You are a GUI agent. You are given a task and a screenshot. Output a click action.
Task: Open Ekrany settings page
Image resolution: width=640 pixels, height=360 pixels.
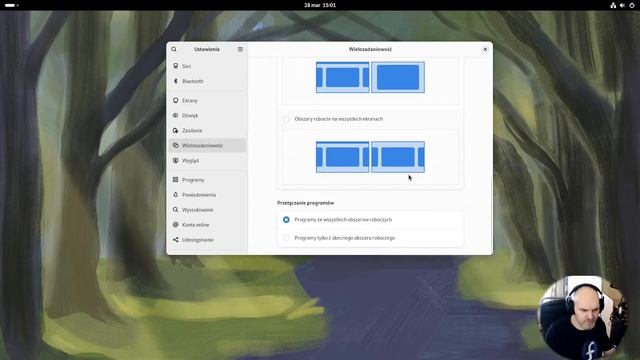click(207, 100)
